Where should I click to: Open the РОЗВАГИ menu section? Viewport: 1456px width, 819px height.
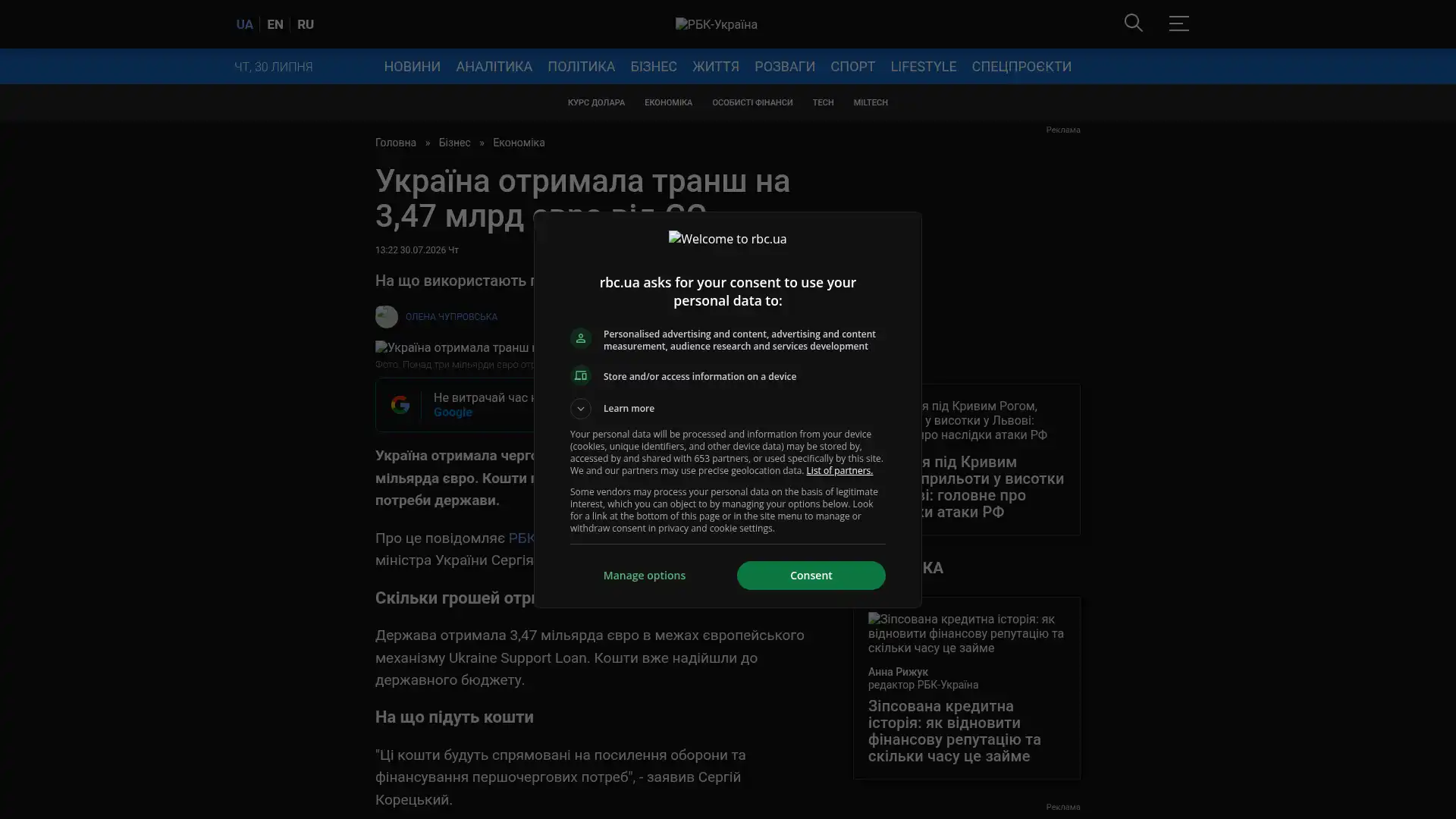[x=785, y=67]
